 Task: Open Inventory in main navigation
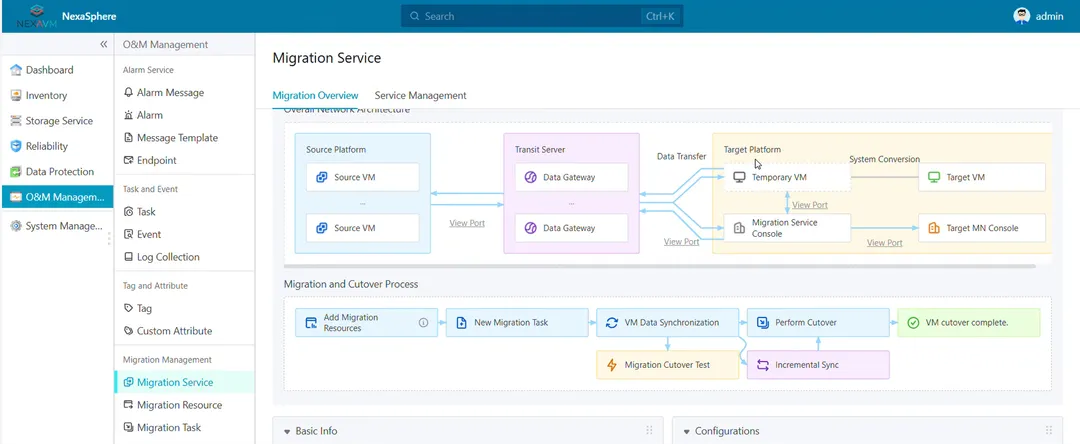point(56,96)
